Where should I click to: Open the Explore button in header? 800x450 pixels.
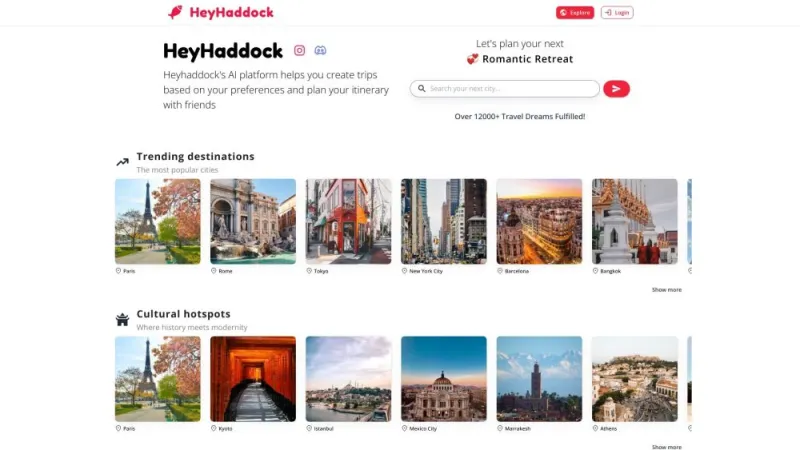[x=575, y=12]
